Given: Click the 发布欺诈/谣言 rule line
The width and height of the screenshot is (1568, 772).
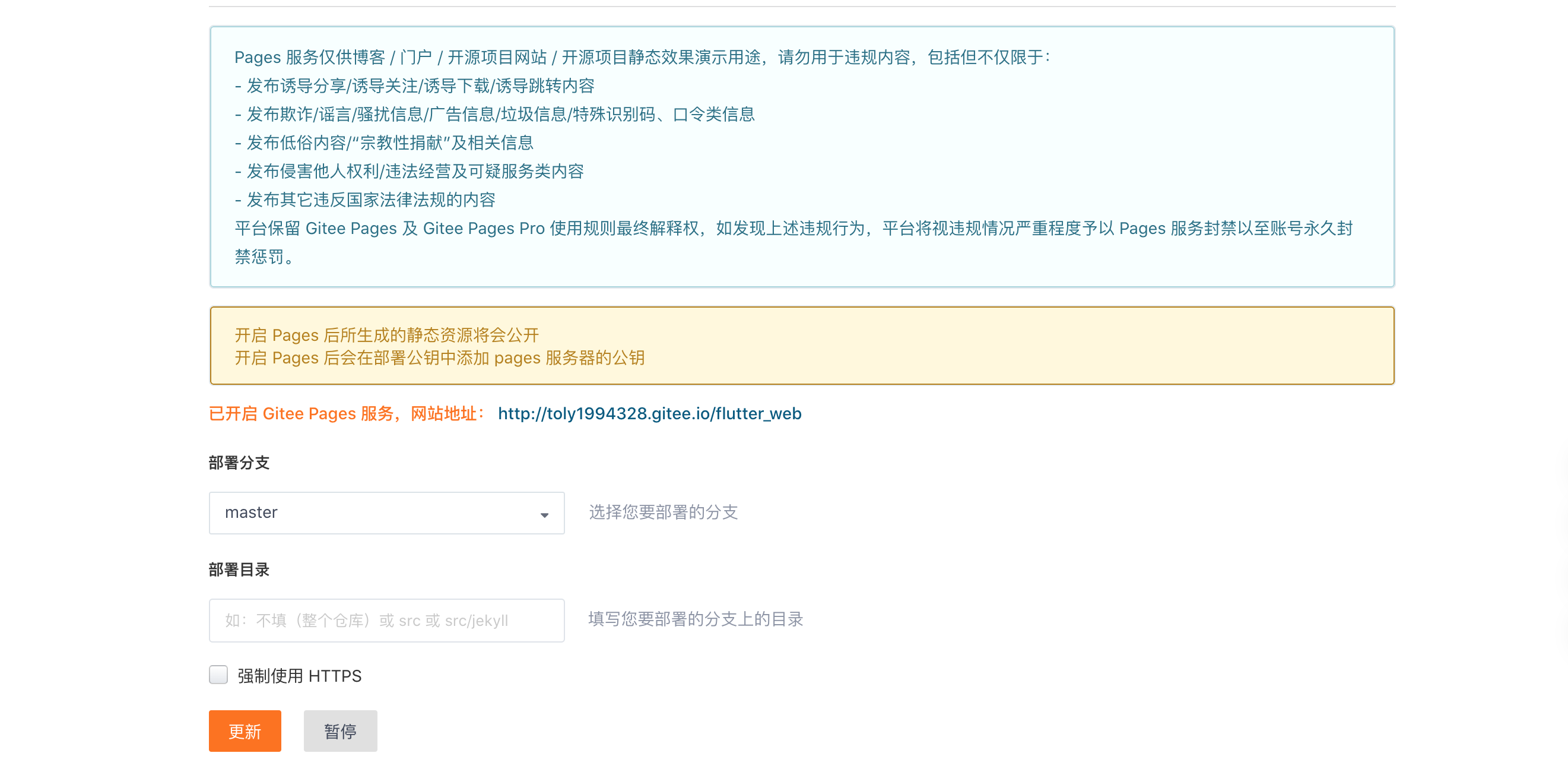Looking at the screenshot, I should click(x=496, y=115).
